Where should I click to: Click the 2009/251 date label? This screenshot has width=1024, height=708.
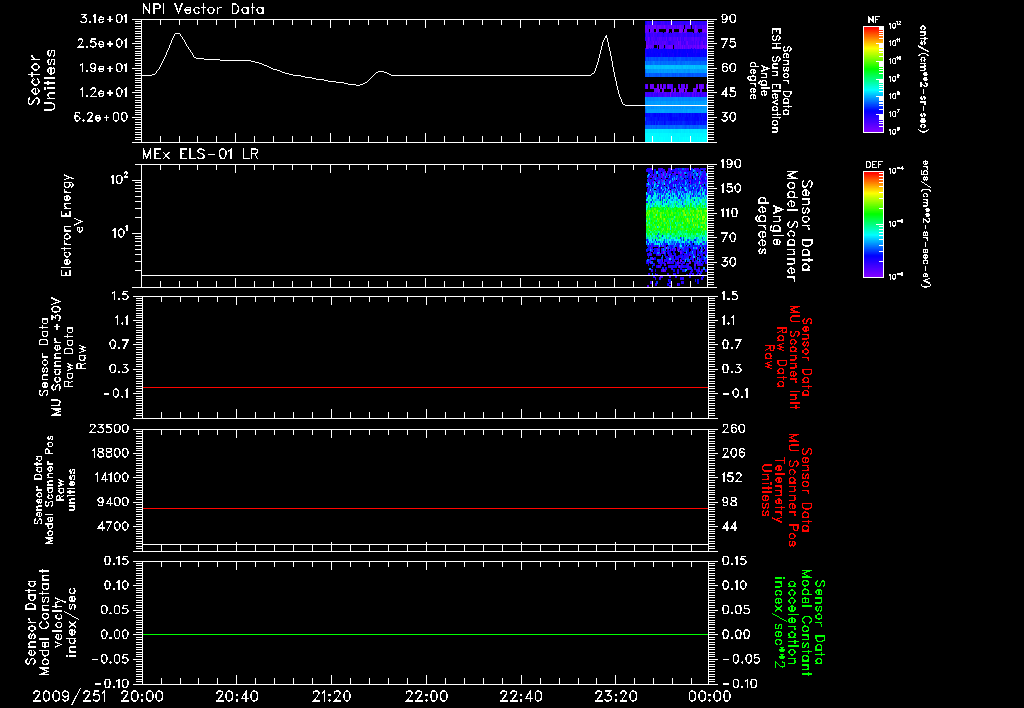[69, 697]
